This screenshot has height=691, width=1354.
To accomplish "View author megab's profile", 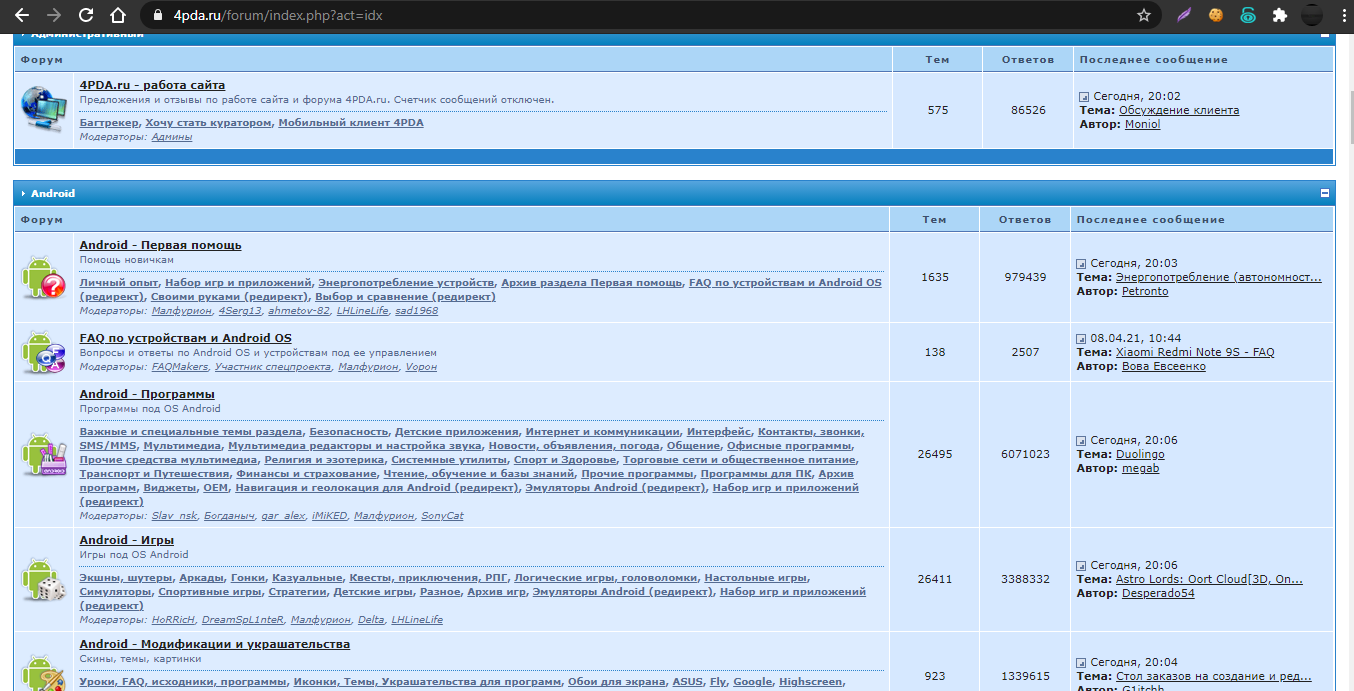I will [1140, 468].
